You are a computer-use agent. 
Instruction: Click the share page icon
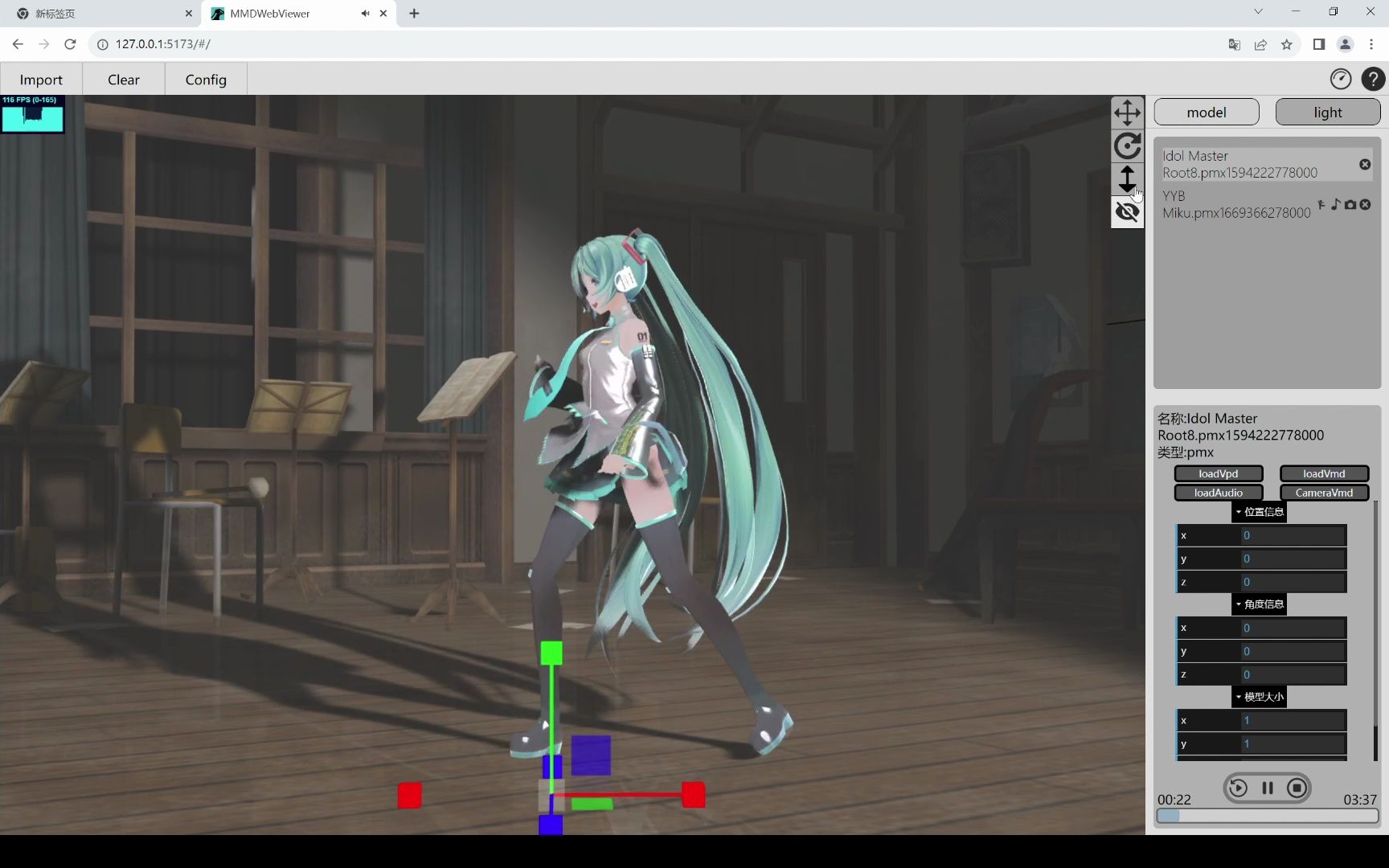(x=1260, y=44)
